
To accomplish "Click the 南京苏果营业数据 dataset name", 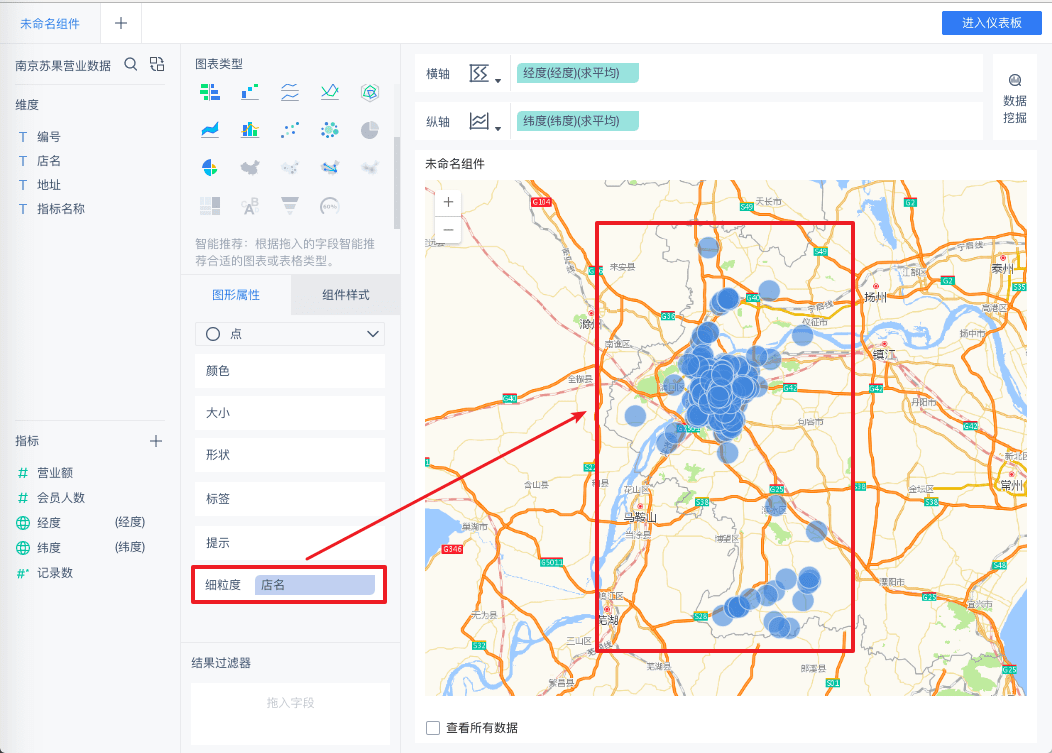I will point(63,66).
